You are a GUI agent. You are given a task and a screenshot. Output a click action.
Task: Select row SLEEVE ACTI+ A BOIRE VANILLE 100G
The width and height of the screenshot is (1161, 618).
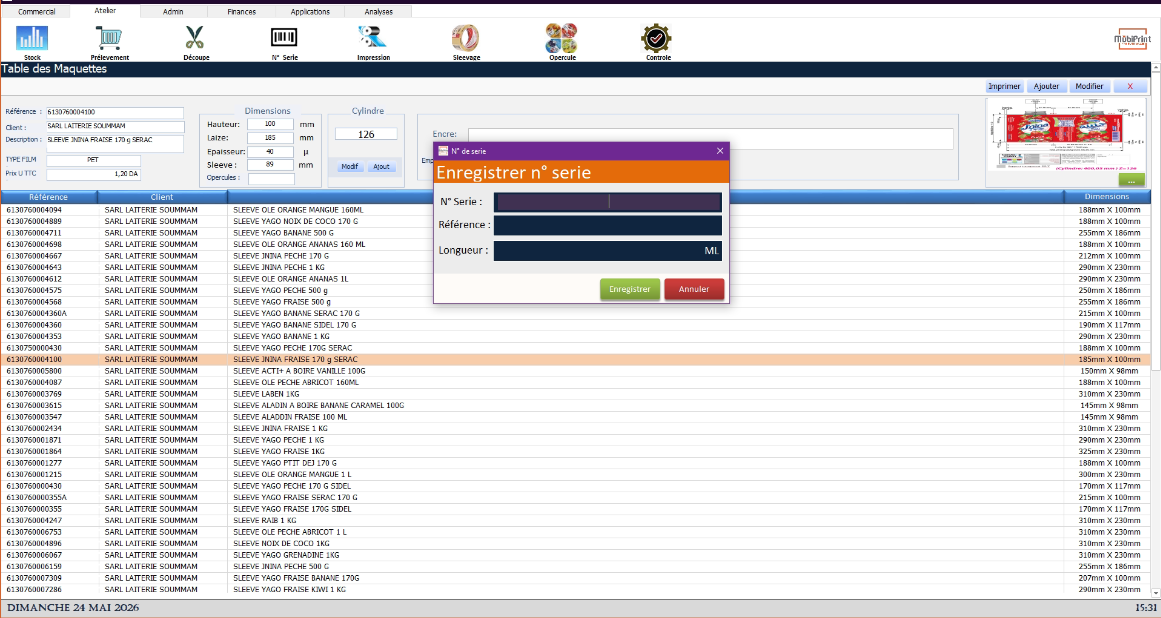[x=576, y=371]
